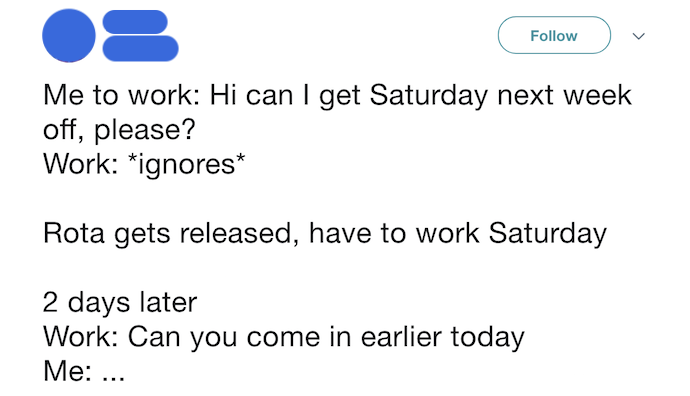Click the word '*ignores*' in the tweet

[x=186, y=165]
